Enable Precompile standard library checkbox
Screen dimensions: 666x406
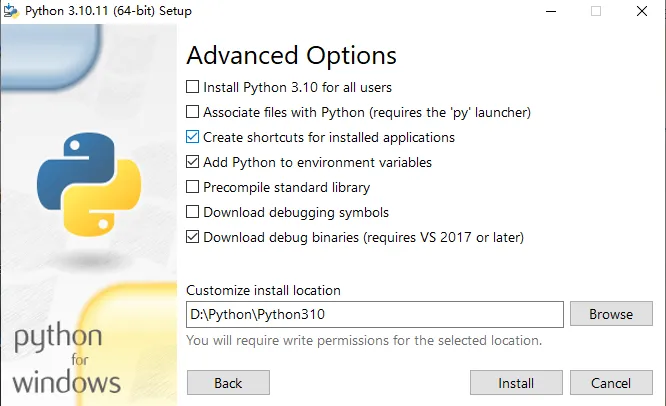pos(194,187)
